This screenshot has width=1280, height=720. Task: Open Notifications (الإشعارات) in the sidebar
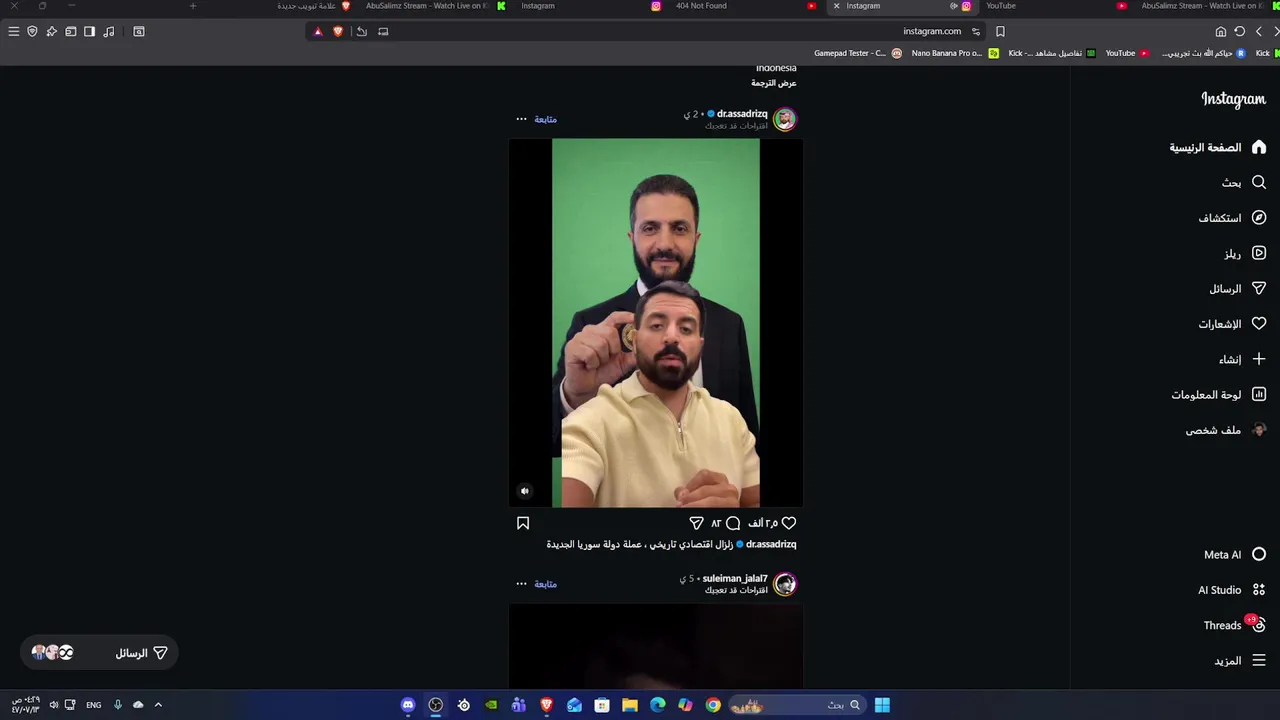1232,324
